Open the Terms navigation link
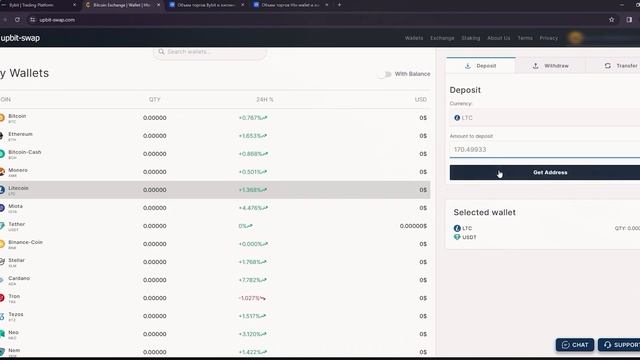Image resolution: width=640 pixels, height=360 pixels. tap(525, 38)
